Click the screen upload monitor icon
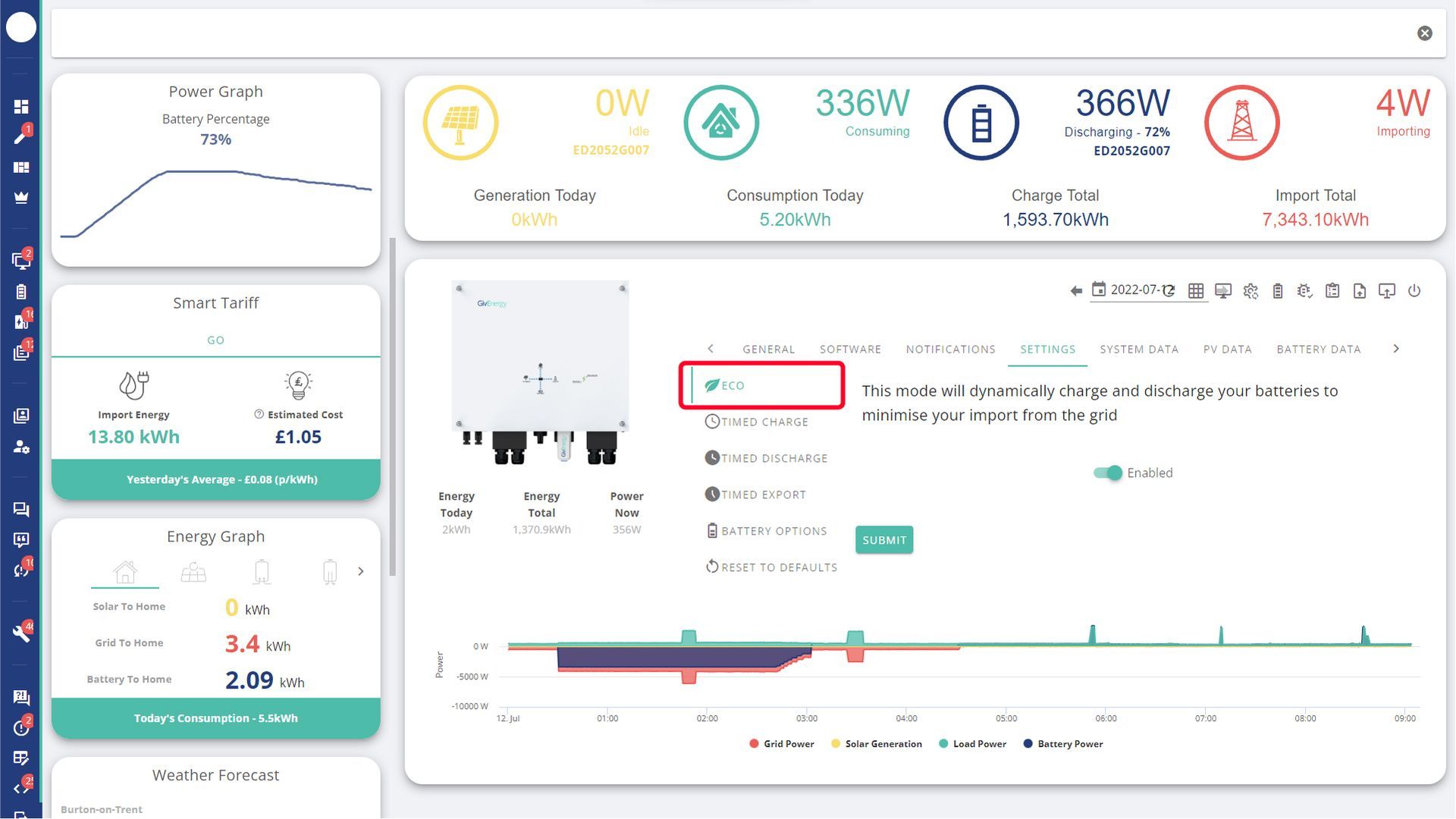 pos(1387,290)
